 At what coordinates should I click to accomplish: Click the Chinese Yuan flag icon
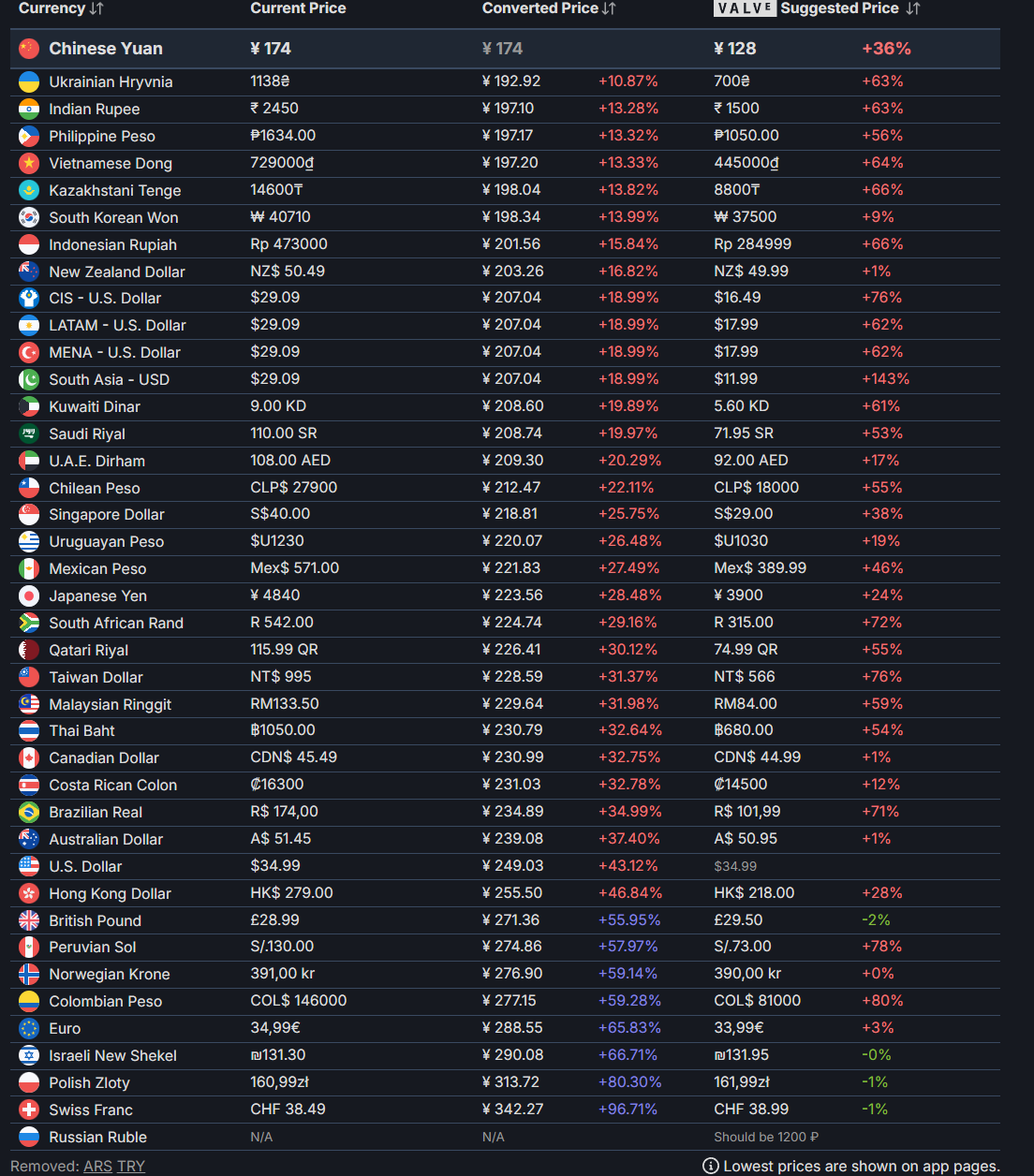coord(29,49)
